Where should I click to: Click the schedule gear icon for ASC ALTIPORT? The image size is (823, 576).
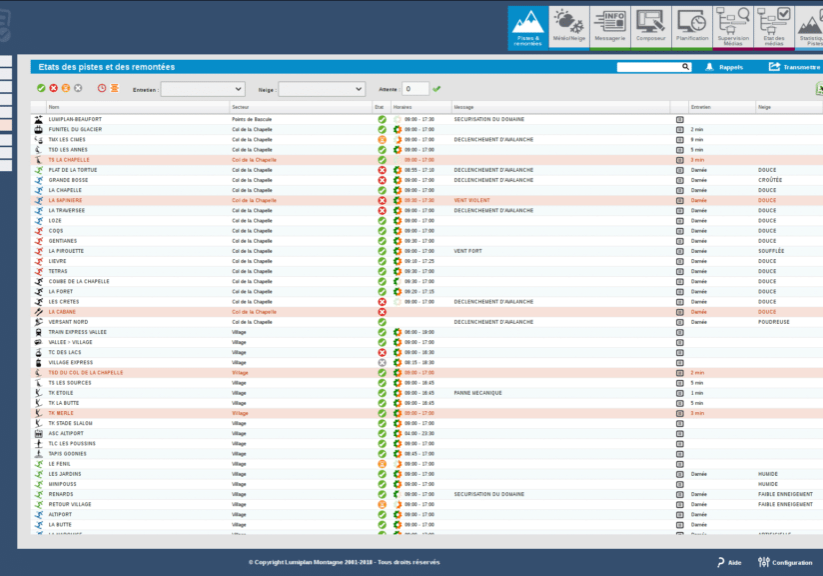[397, 434]
